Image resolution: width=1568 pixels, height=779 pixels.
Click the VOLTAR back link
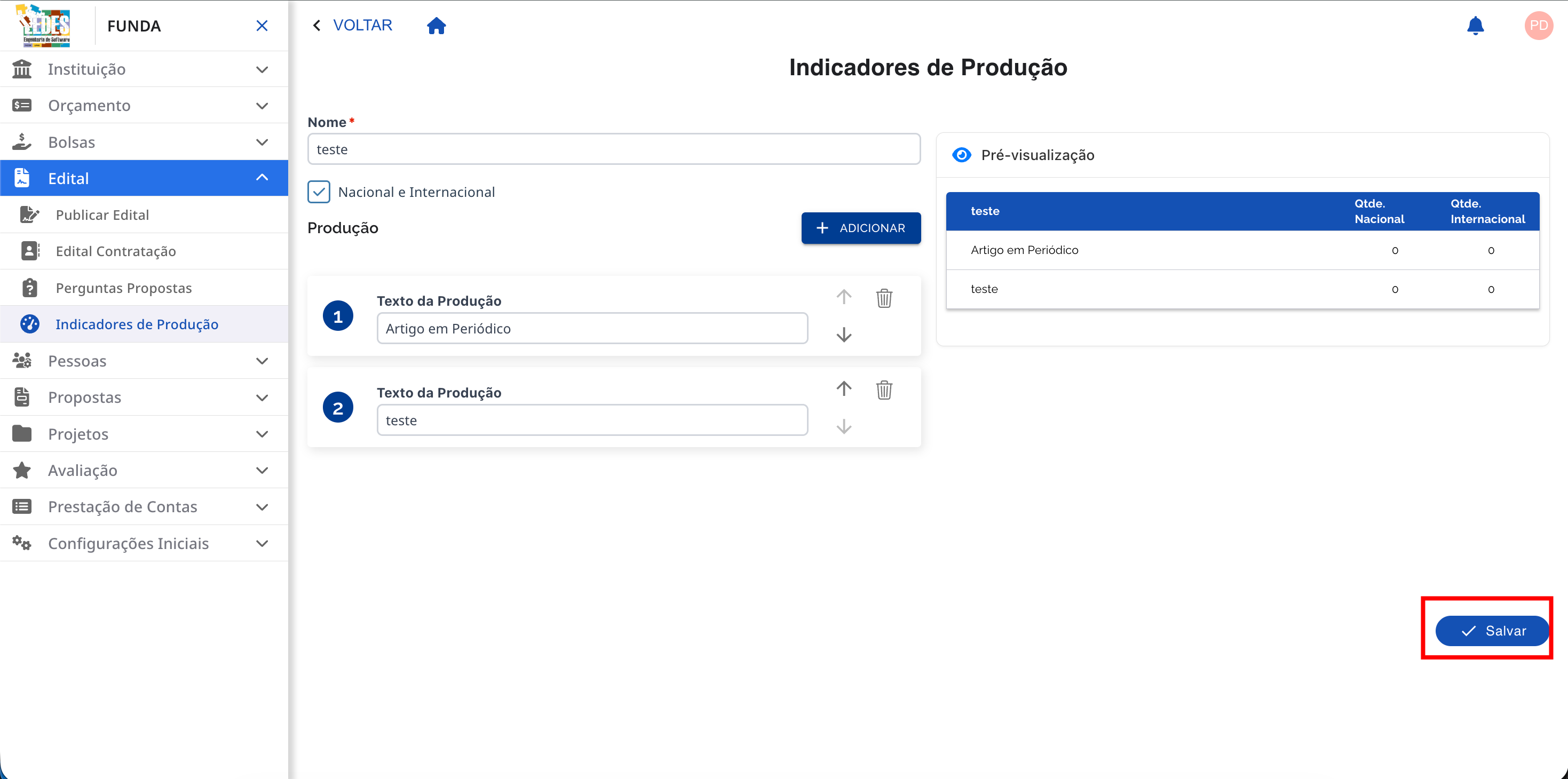tap(352, 25)
